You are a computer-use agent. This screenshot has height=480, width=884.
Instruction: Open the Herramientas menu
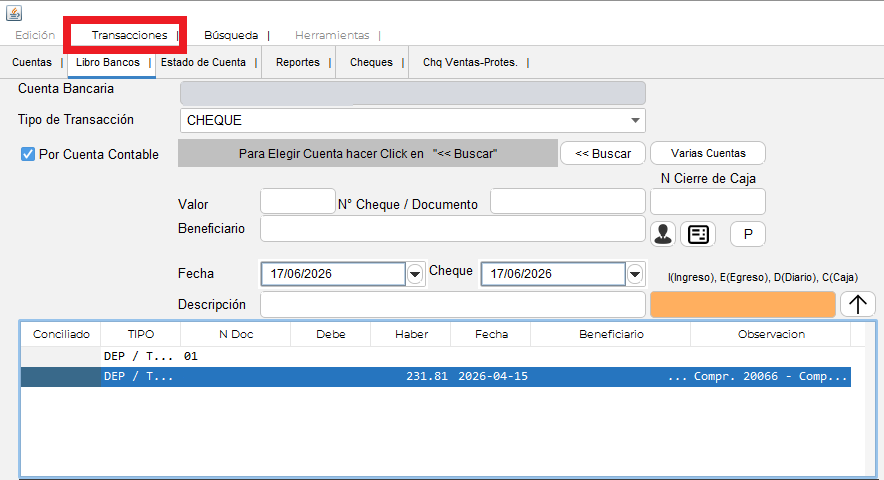click(x=332, y=35)
